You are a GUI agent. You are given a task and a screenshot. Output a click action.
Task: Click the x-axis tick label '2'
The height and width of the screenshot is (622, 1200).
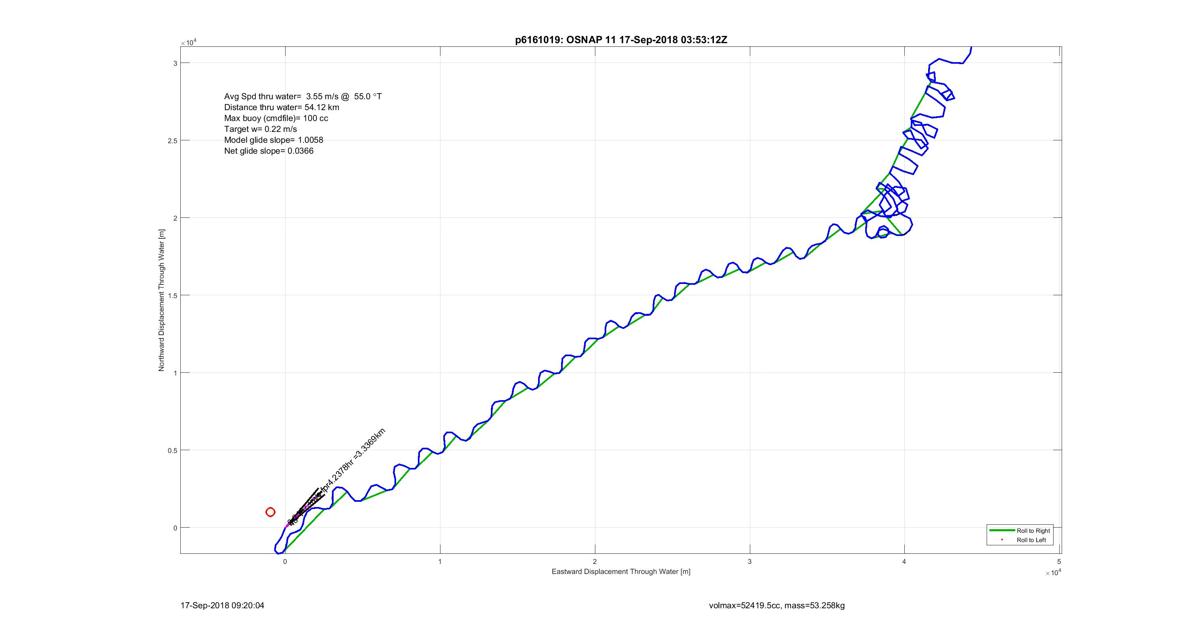coord(595,562)
